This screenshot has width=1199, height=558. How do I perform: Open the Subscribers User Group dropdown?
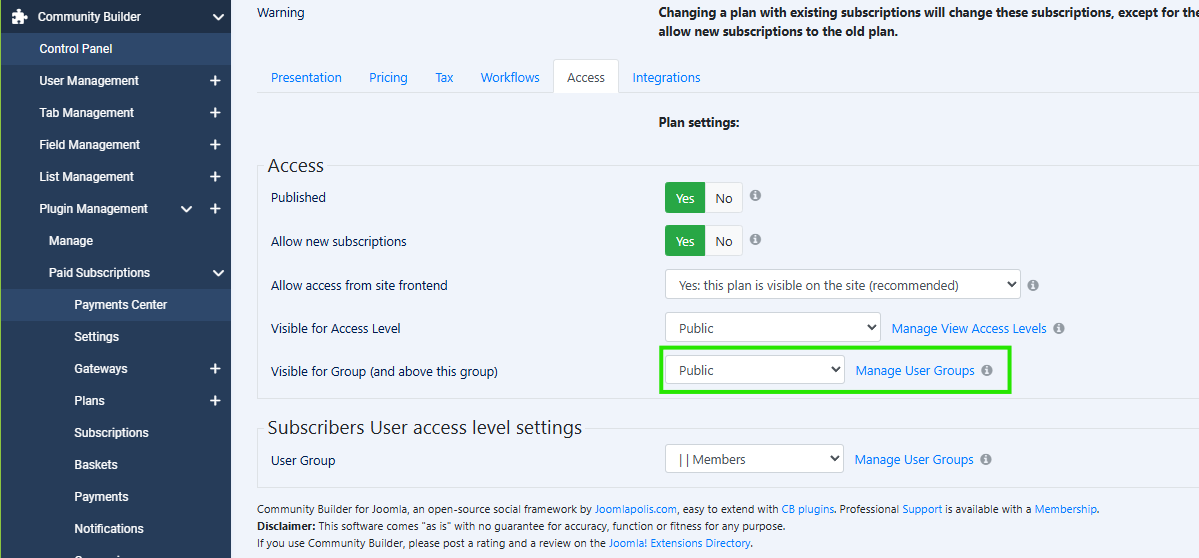pos(754,459)
